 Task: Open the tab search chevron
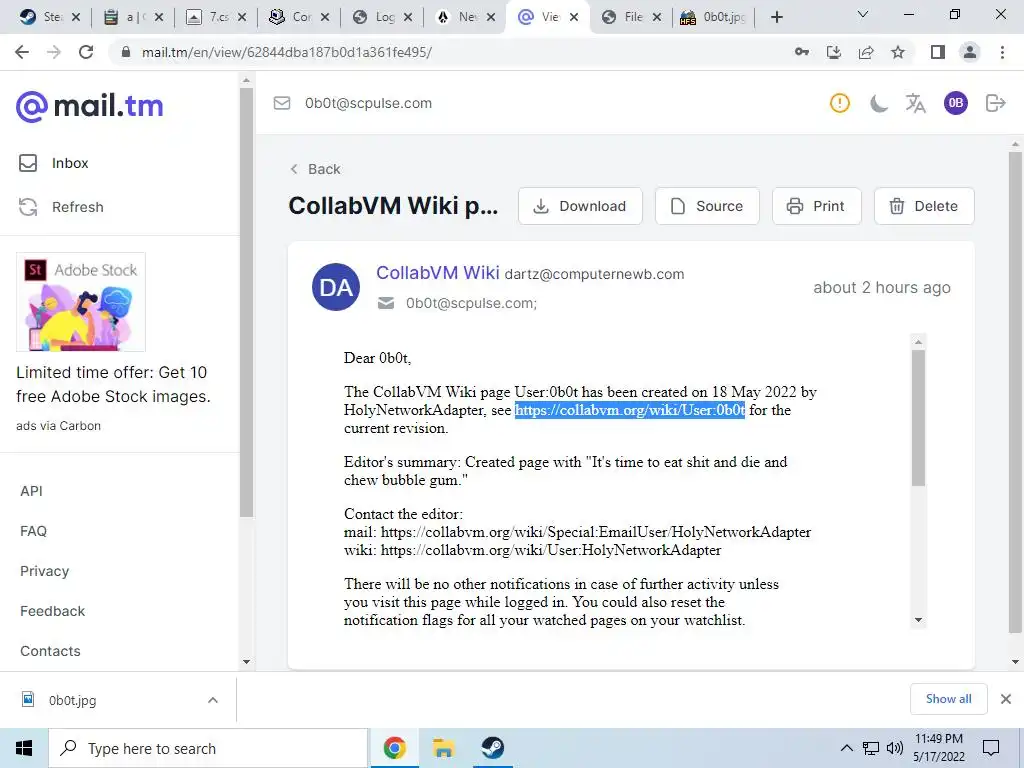(863, 14)
